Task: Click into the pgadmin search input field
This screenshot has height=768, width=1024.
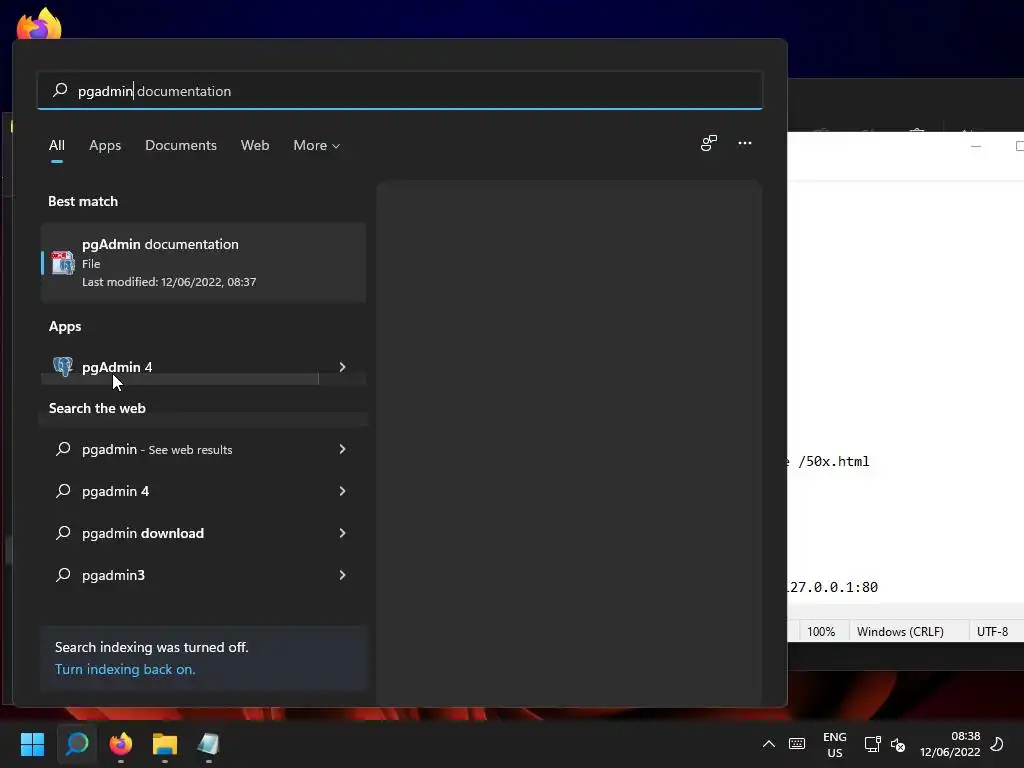Action: tap(400, 90)
